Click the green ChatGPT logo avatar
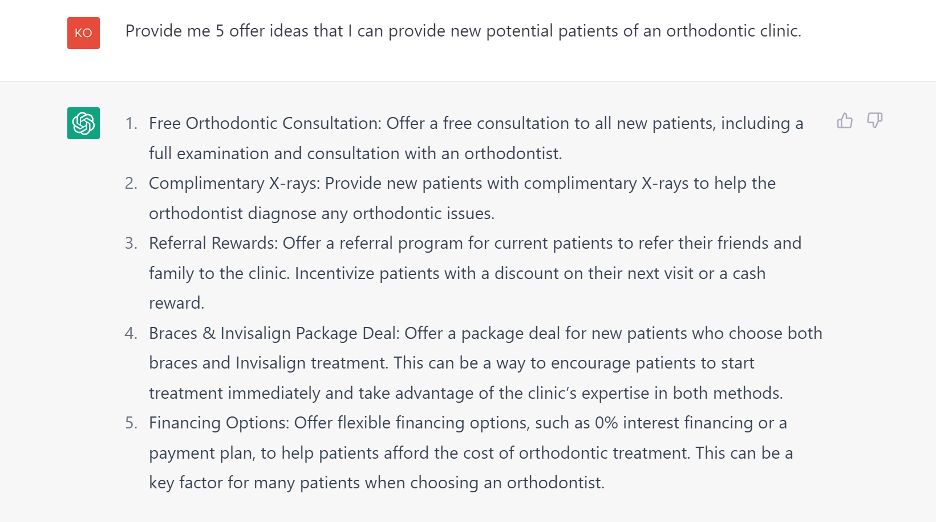The image size is (936, 522). 84,123
